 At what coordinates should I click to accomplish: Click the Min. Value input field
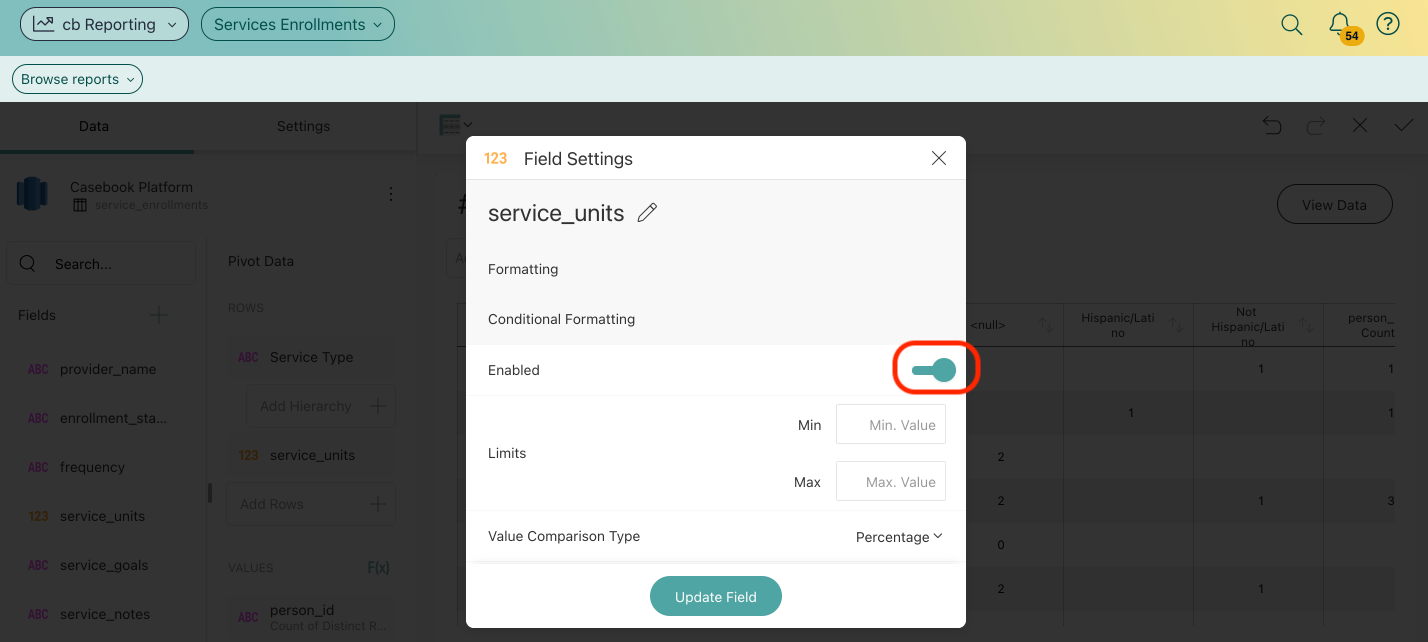890,425
